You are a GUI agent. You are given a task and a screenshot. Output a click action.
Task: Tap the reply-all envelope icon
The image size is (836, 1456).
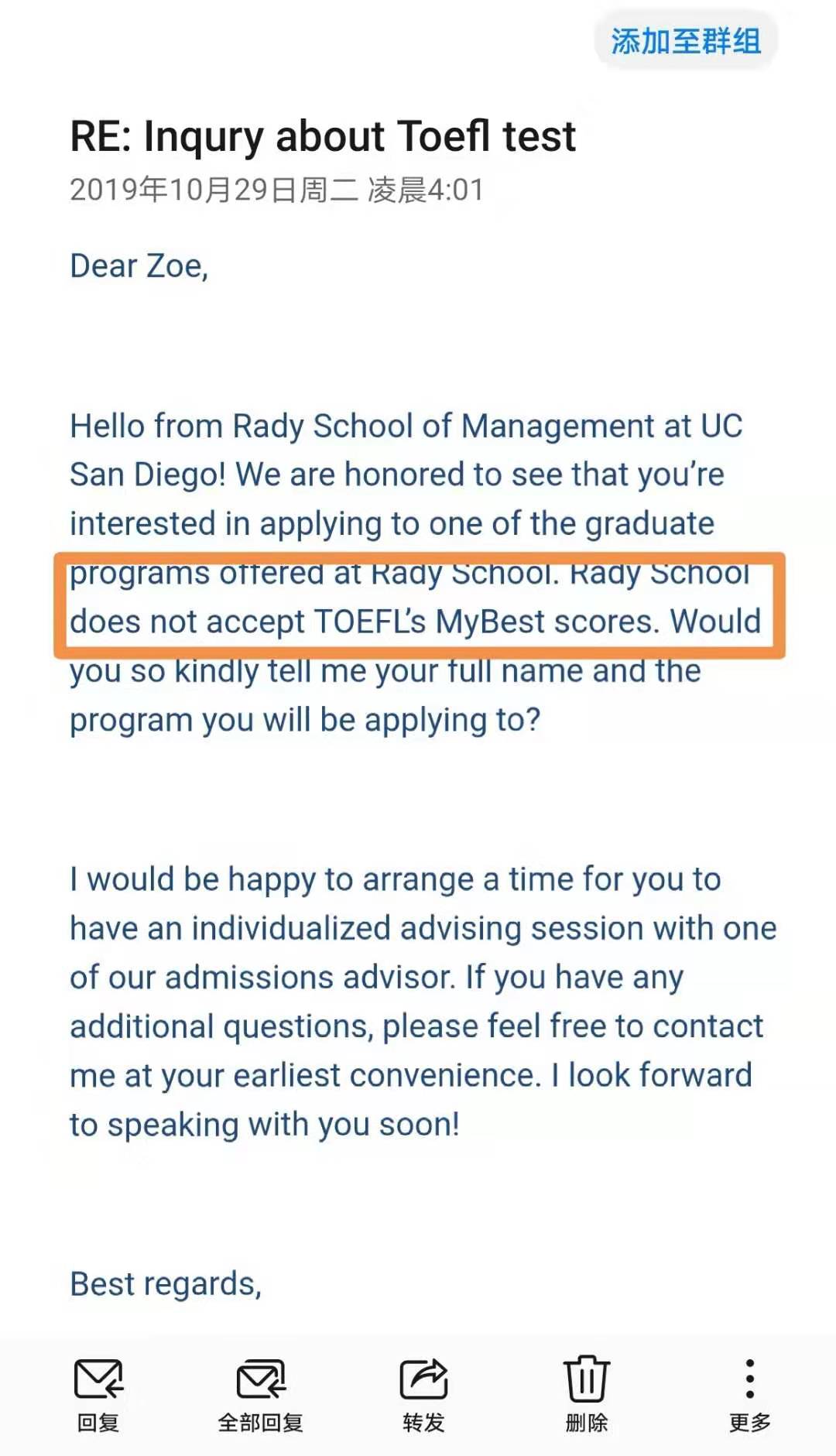coord(261,1379)
